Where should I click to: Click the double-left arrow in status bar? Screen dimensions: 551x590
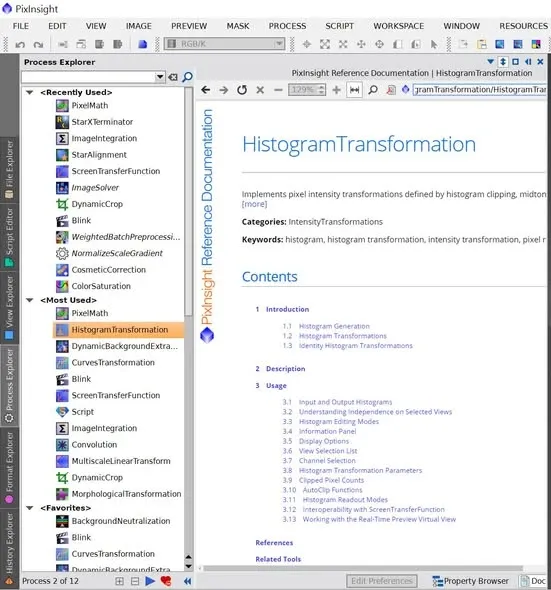point(187,581)
